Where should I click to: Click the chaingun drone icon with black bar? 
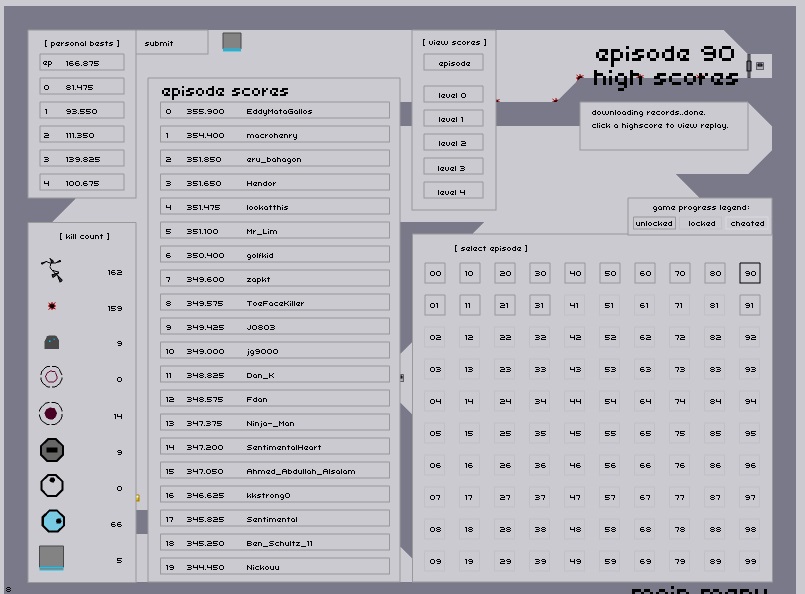pyautogui.click(x=52, y=450)
